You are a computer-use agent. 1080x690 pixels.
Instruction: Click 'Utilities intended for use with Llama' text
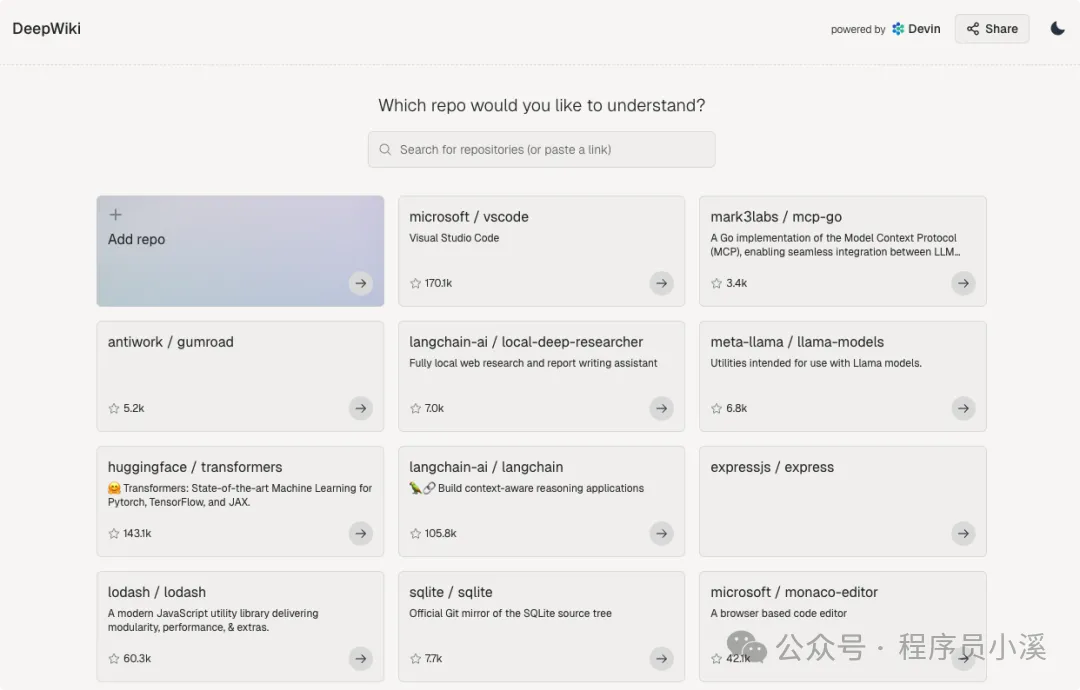pos(816,363)
